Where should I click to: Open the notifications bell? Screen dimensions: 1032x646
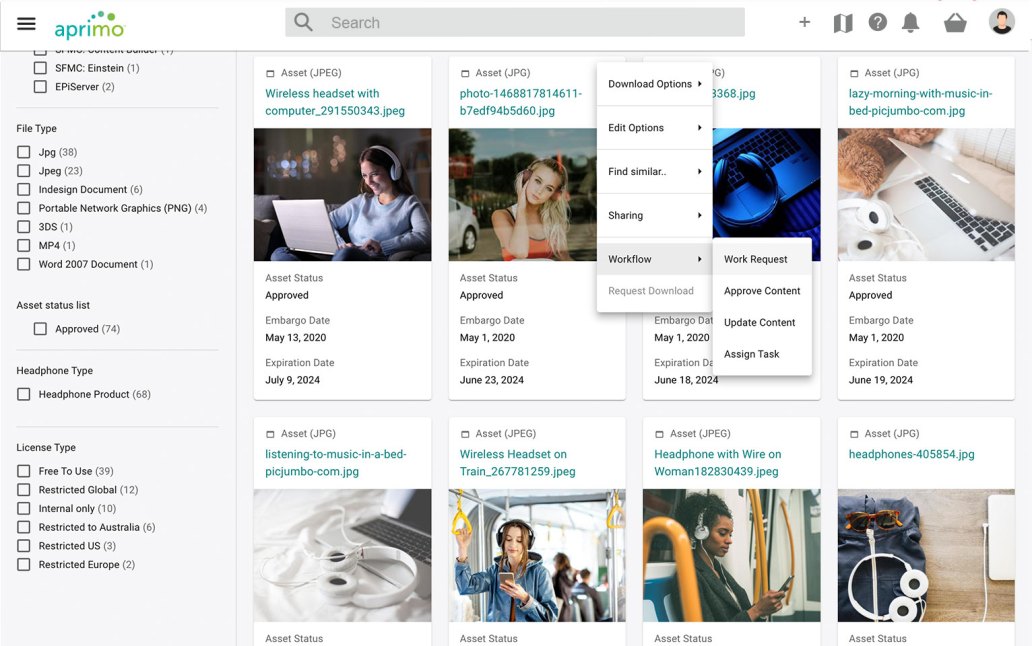click(x=910, y=22)
